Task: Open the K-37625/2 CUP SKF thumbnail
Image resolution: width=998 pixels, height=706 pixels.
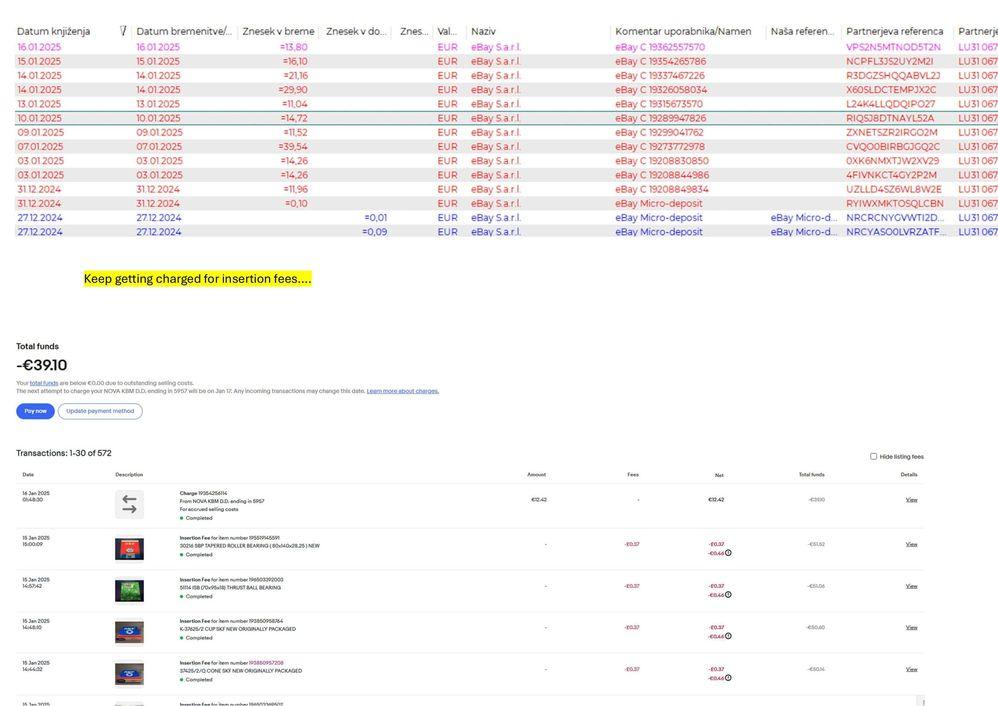Action: 129,632
